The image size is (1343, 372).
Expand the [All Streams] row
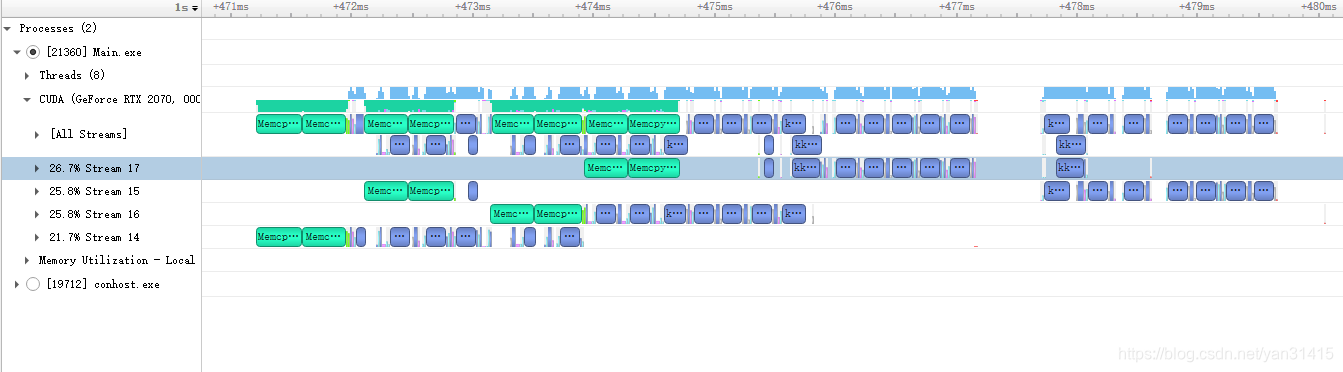[37, 134]
